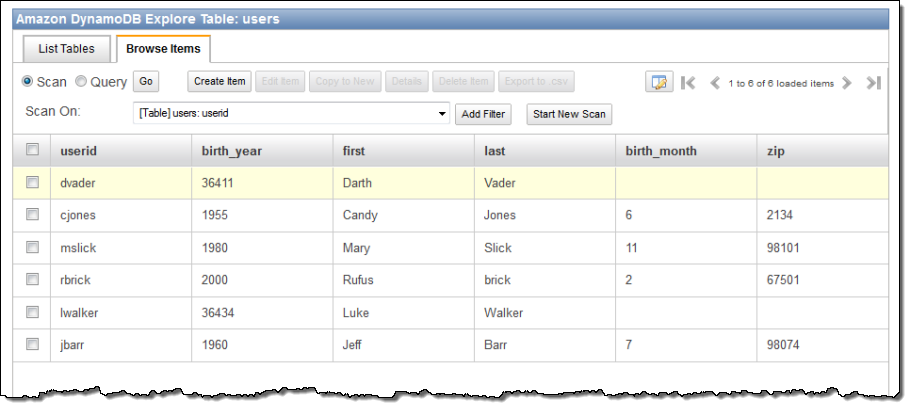
Task: Select the Browse Items tab
Action: [x=163, y=48]
